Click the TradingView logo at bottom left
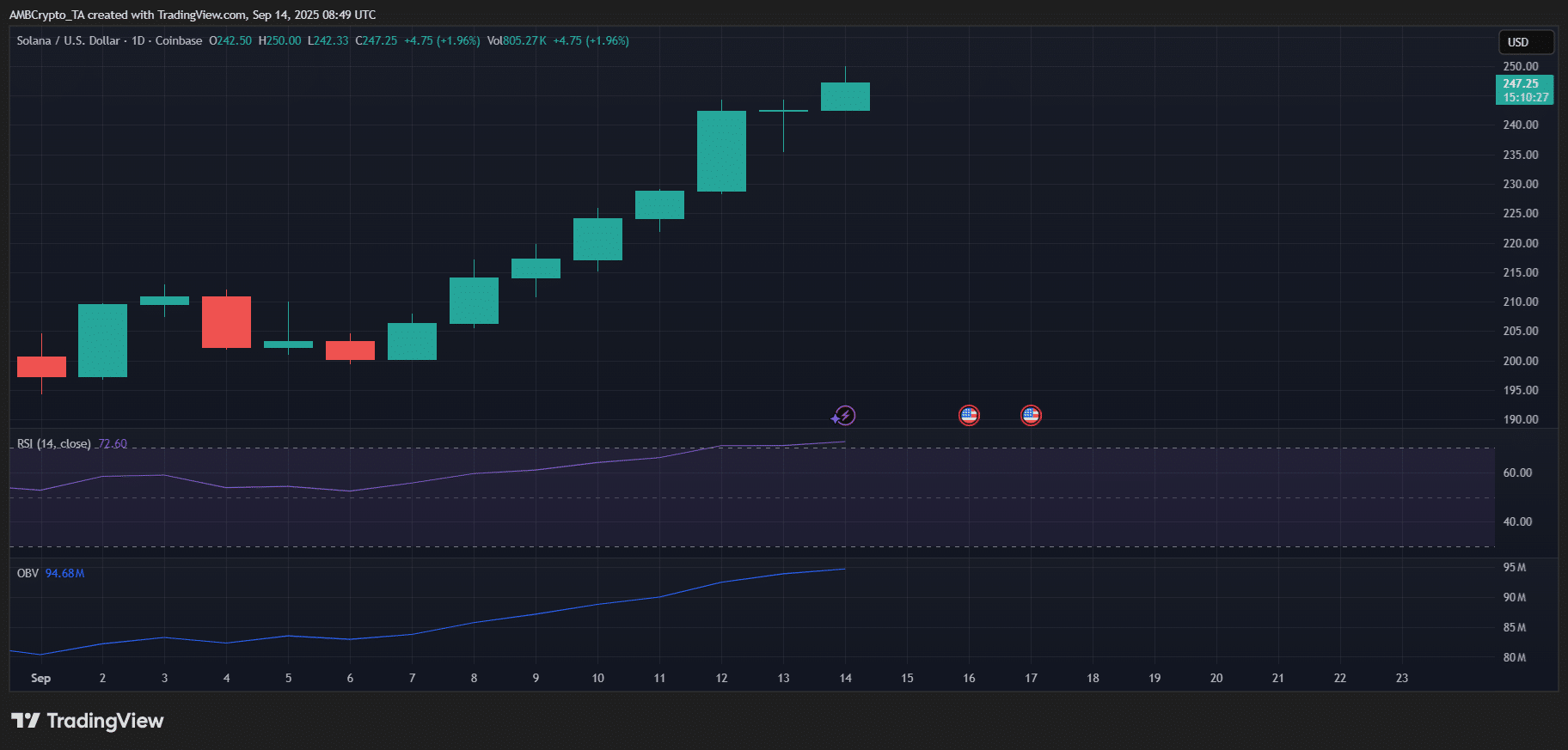The width and height of the screenshot is (1568, 750). 87,721
